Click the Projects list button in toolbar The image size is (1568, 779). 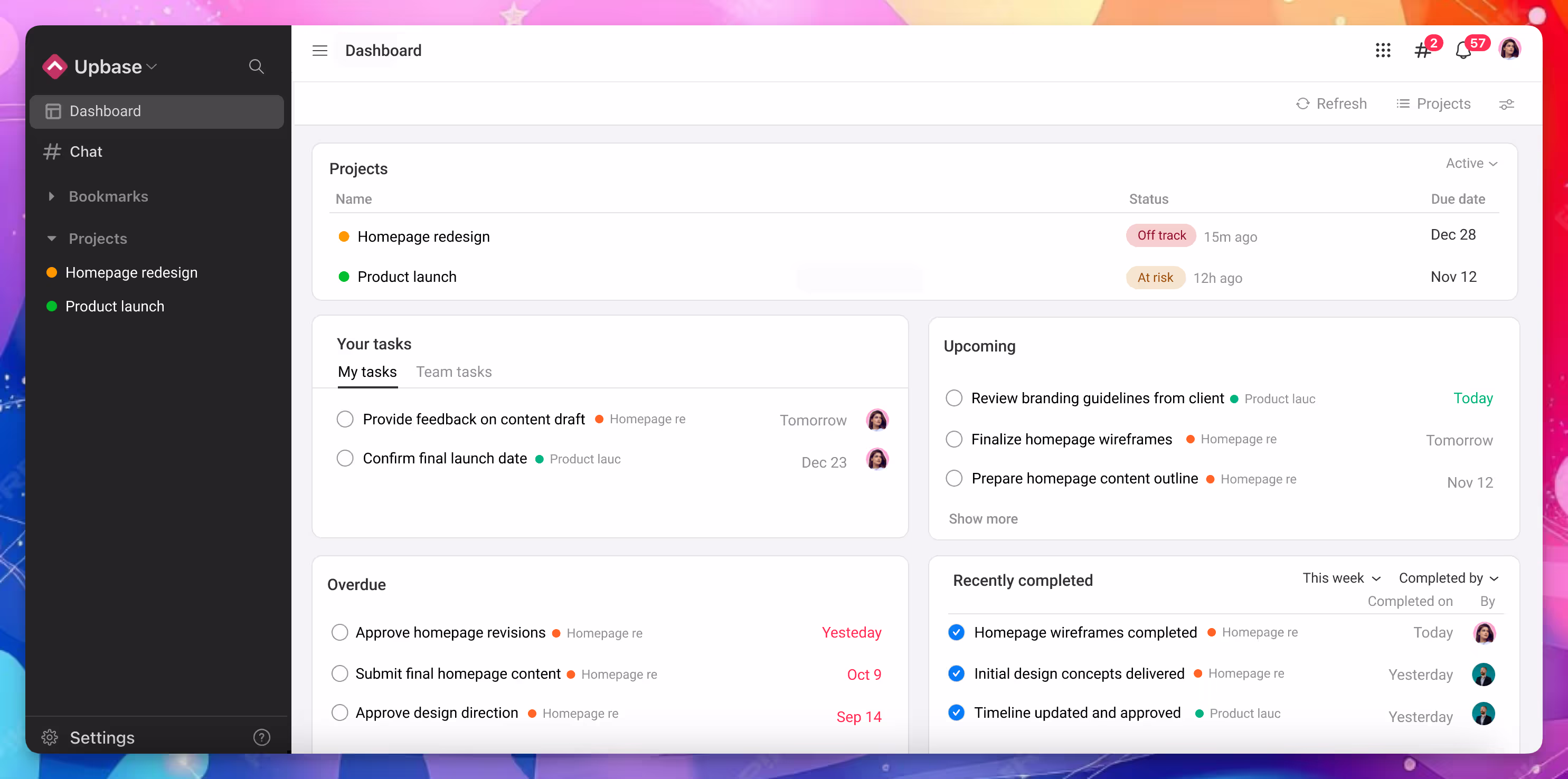1433,103
